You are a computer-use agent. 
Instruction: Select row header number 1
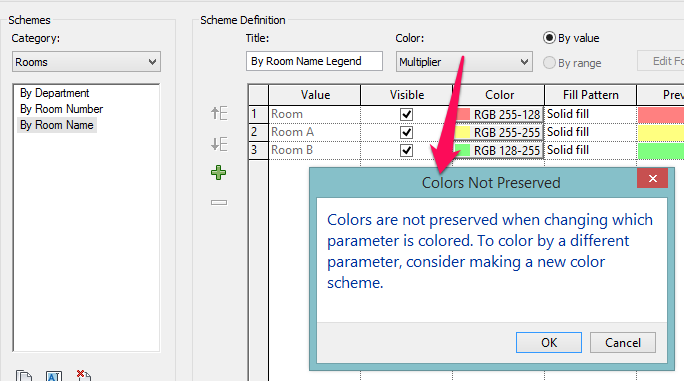258,114
